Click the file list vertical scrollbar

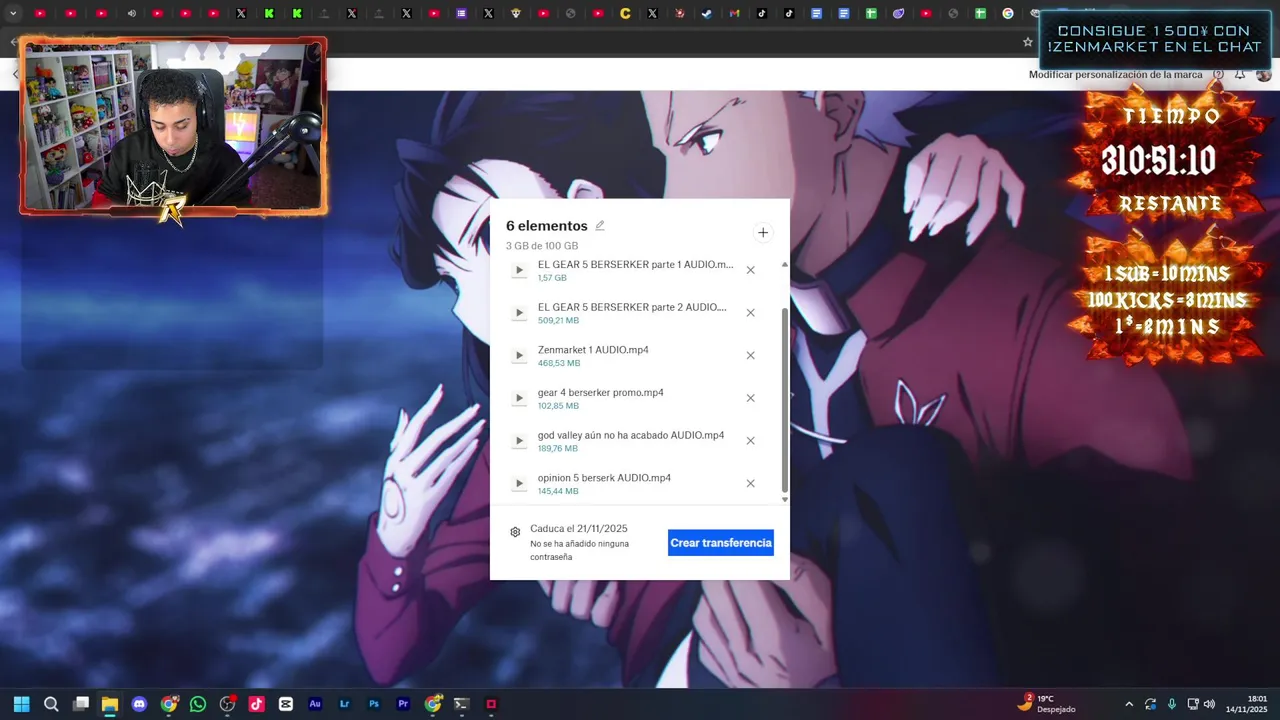tap(785, 400)
